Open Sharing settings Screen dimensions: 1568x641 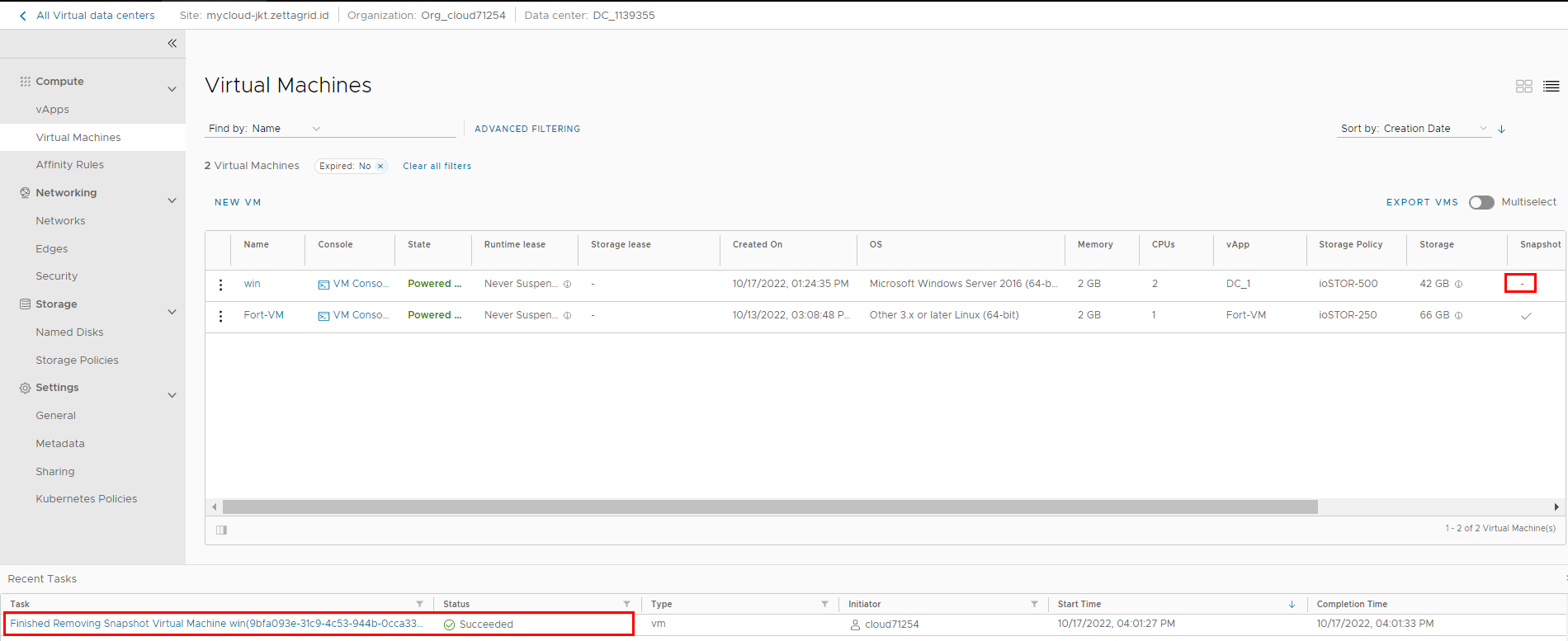tap(54, 471)
